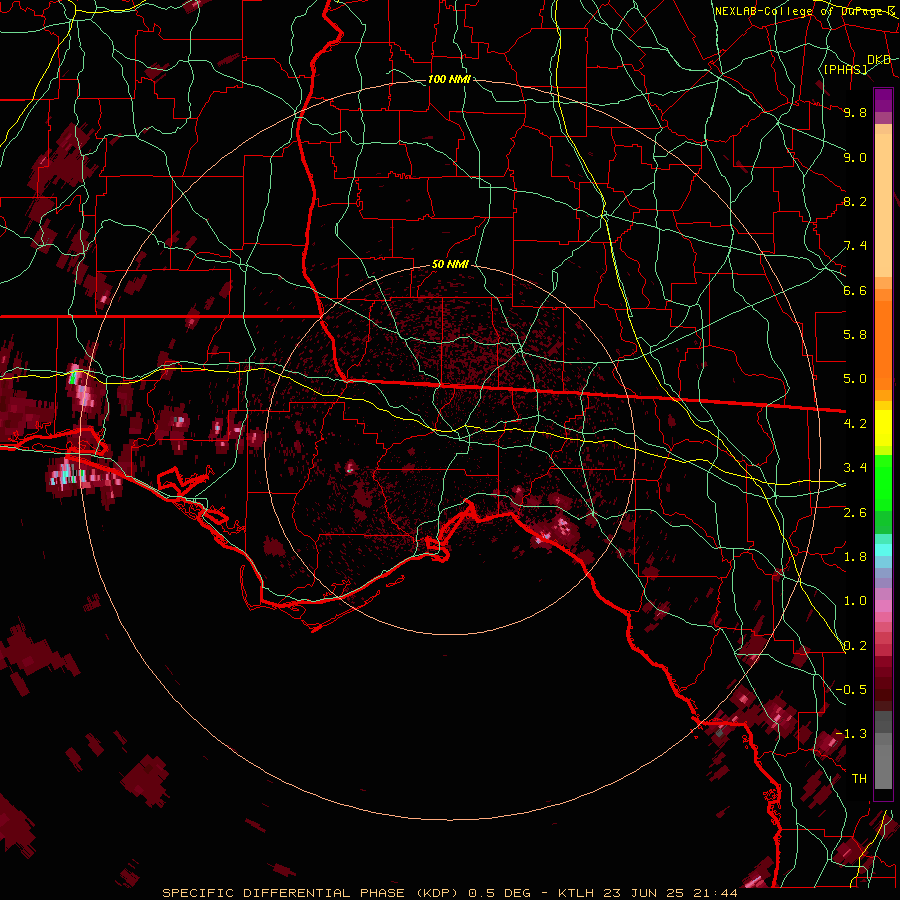Click the 9.8 legend scale value
This screenshot has height=900, width=900.
(855, 112)
